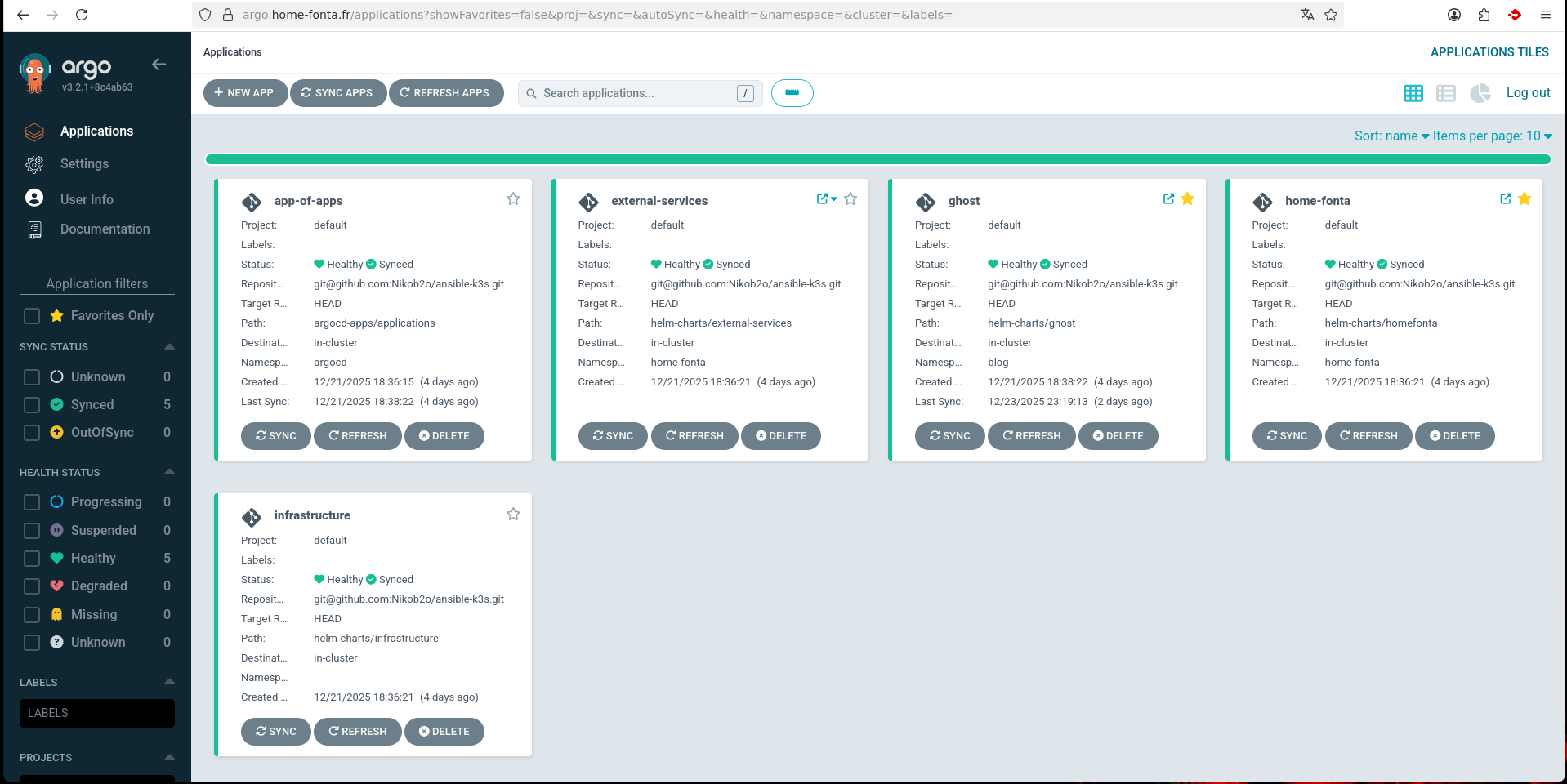Image resolution: width=1567 pixels, height=784 pixels.
Task: Open the summary pie chart view
Action: click(x=1480, y=93)
